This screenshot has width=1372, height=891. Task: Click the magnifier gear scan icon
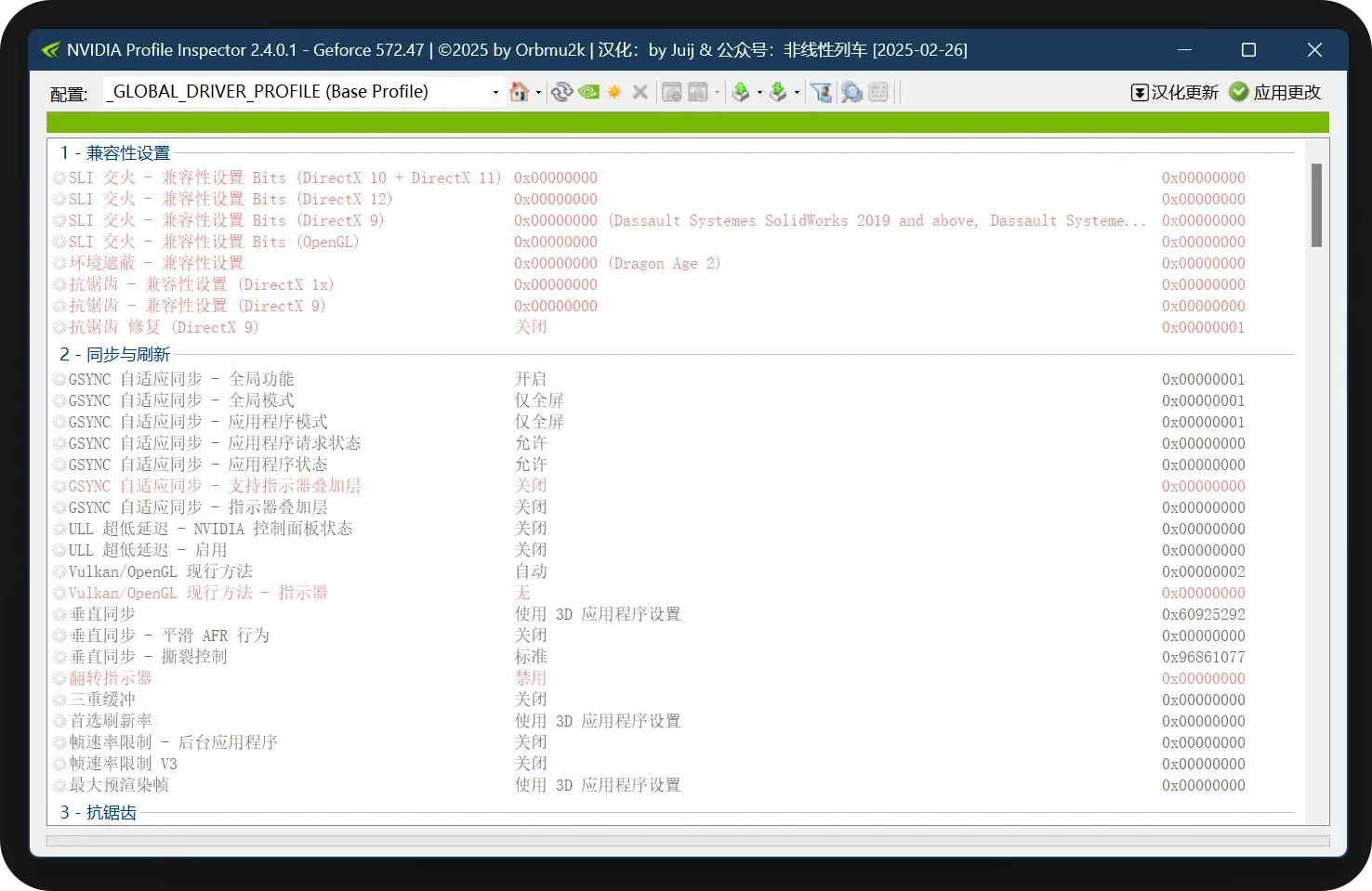point(851,92)
